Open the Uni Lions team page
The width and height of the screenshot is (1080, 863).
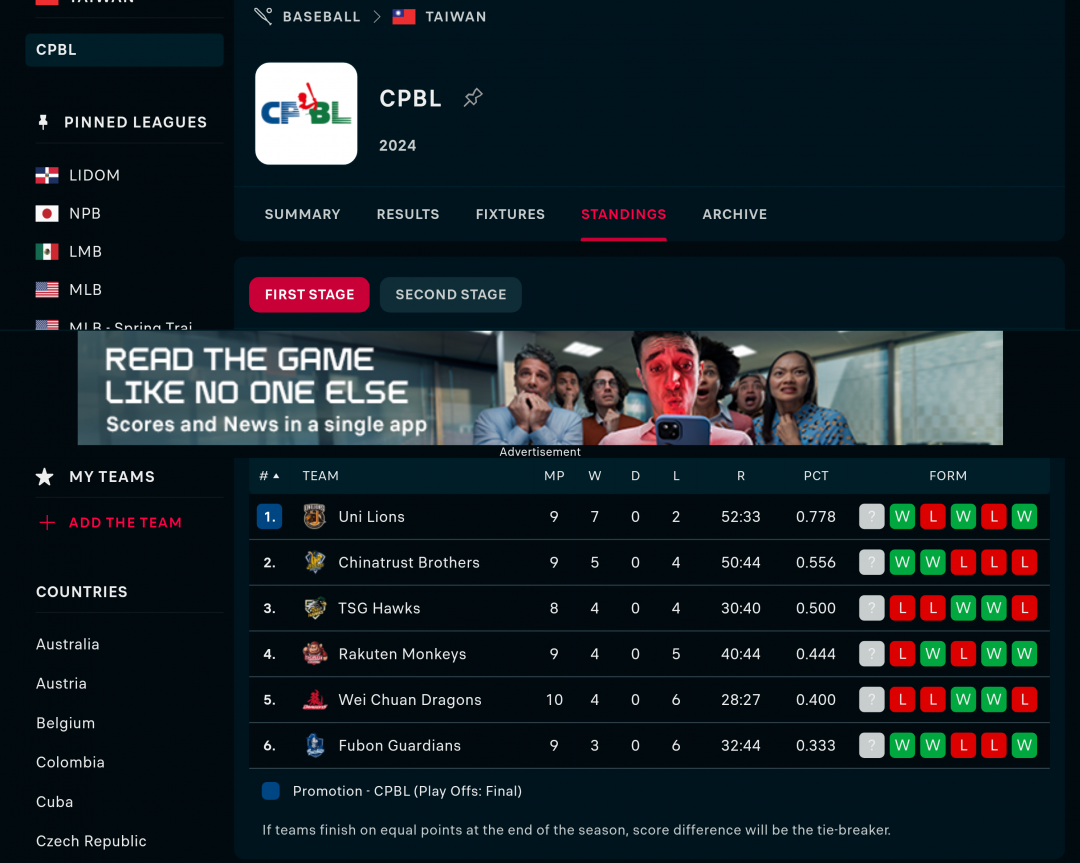[371, 517]
